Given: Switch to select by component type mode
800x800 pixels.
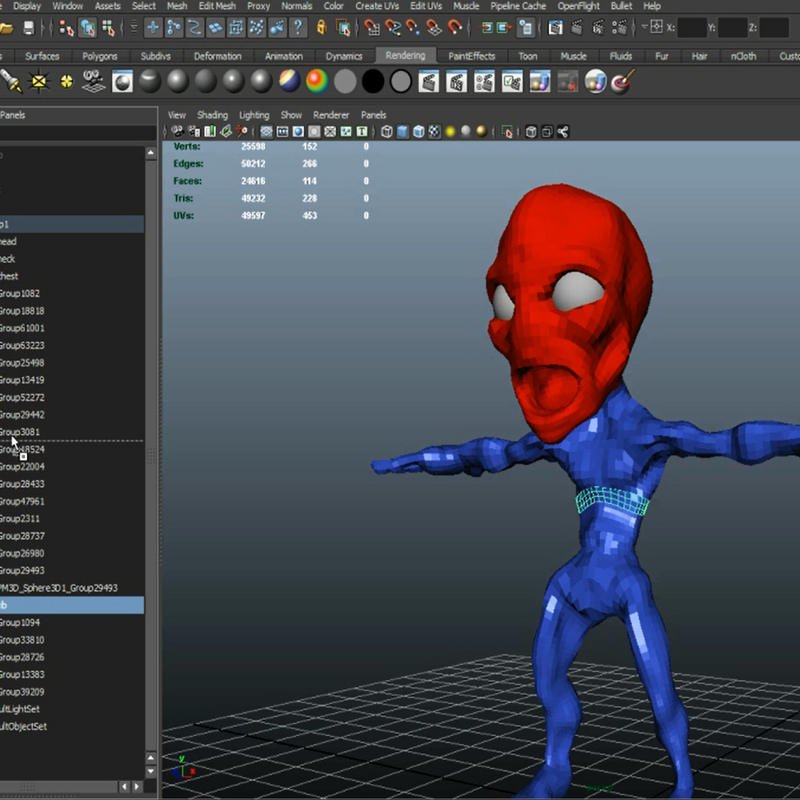Looking at the screenshot, I should point(108,28).
